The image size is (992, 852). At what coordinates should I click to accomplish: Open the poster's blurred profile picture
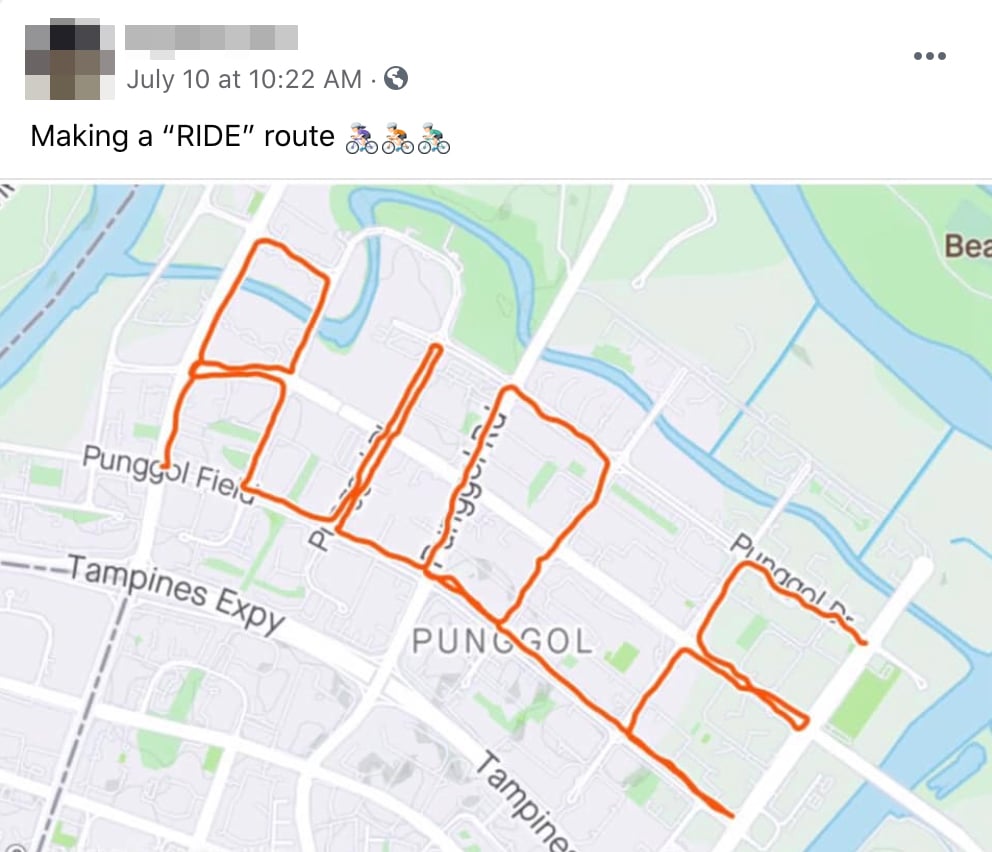[x=70, y=62]
